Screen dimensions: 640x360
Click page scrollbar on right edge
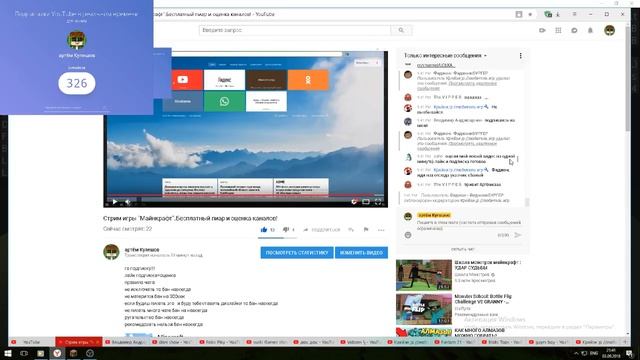[627, 78]
